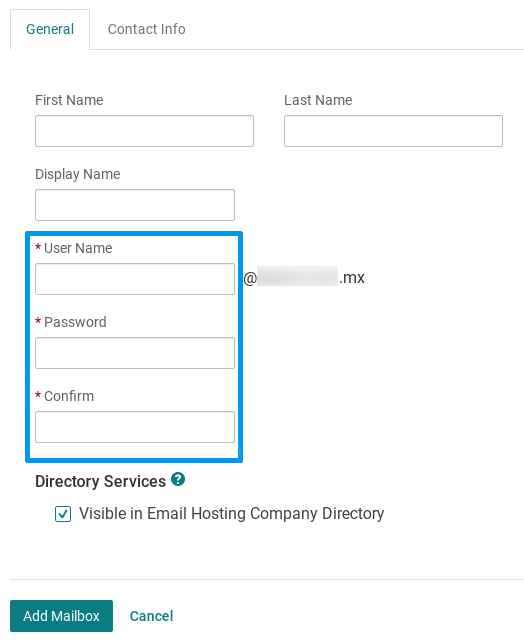Select the General tab
524x642 pixels.
(x=50, y=29)
